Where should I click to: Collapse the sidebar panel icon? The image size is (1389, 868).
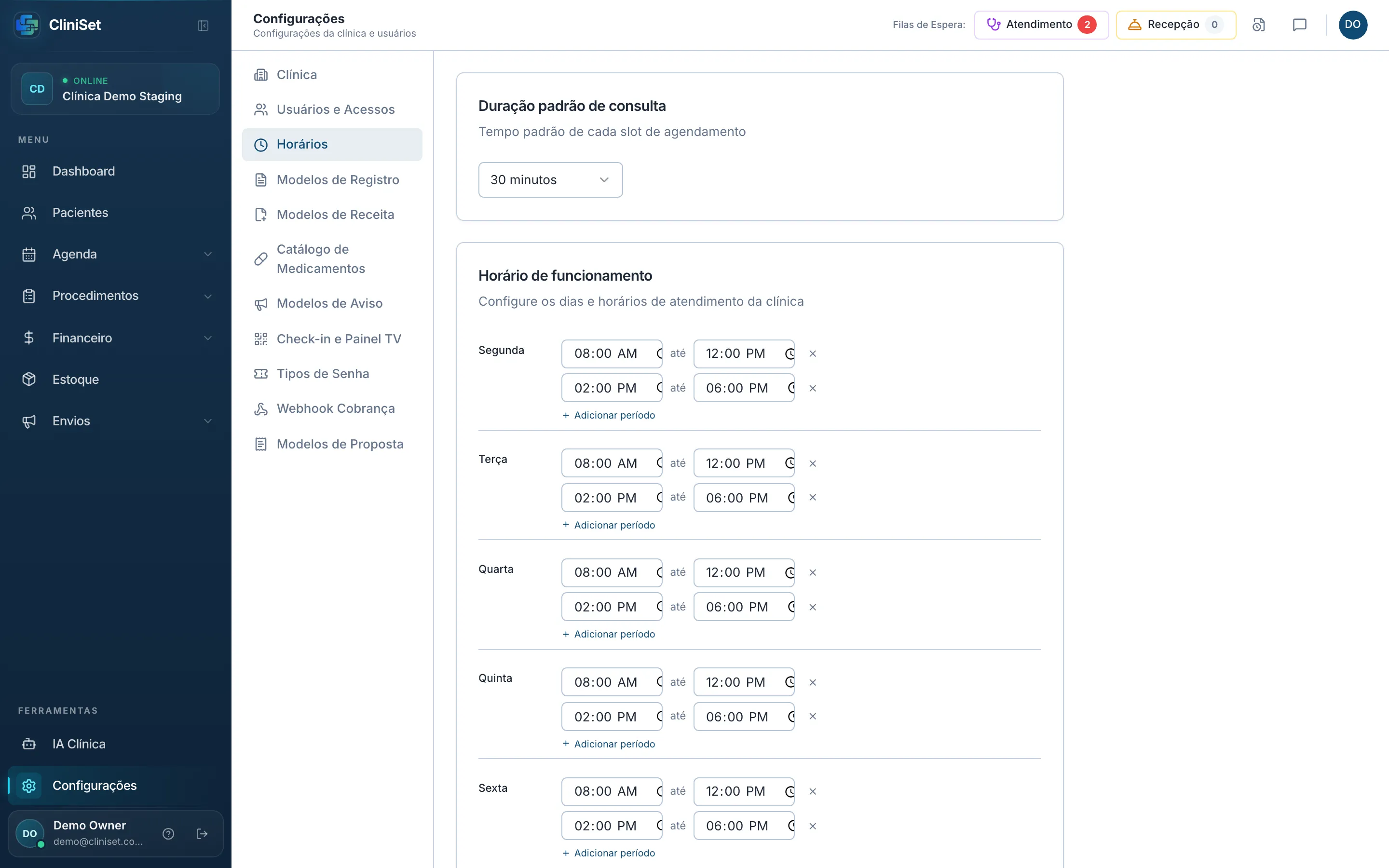point(203,25)
